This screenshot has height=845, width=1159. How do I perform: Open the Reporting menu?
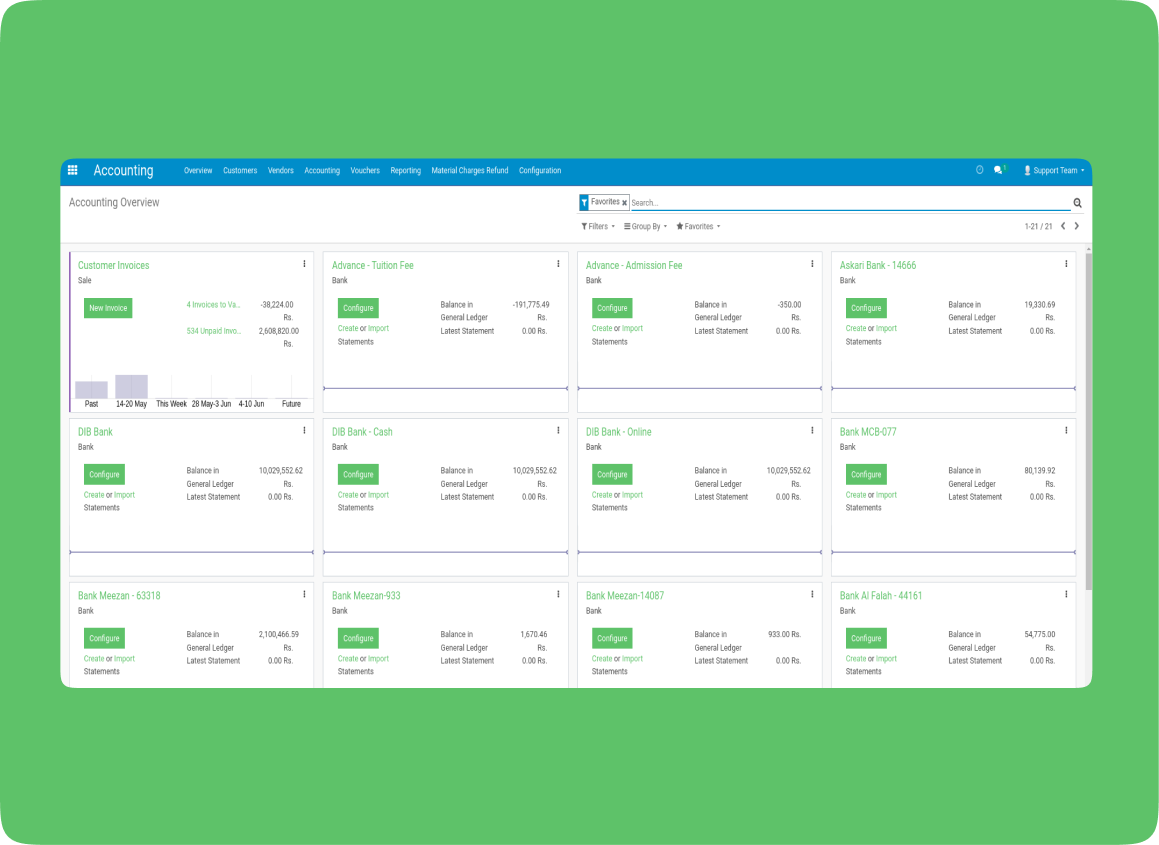pos(405,171)
